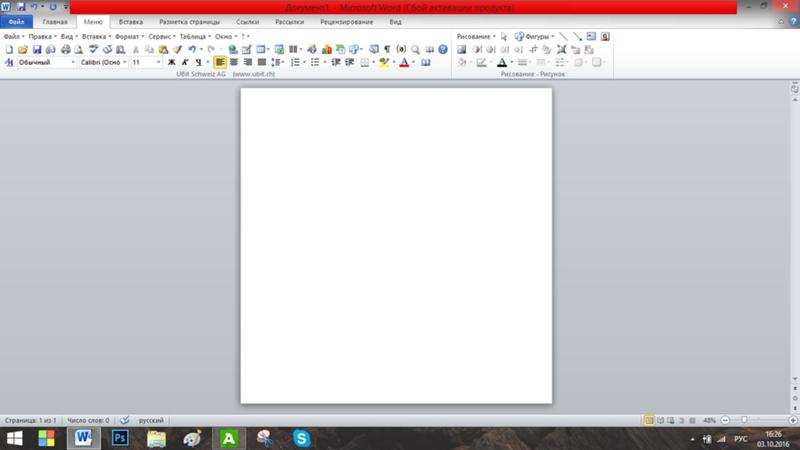Click the Format Painter brush icon
The image size is (800, 450).
pyautogui.click(x=177, y=49)
